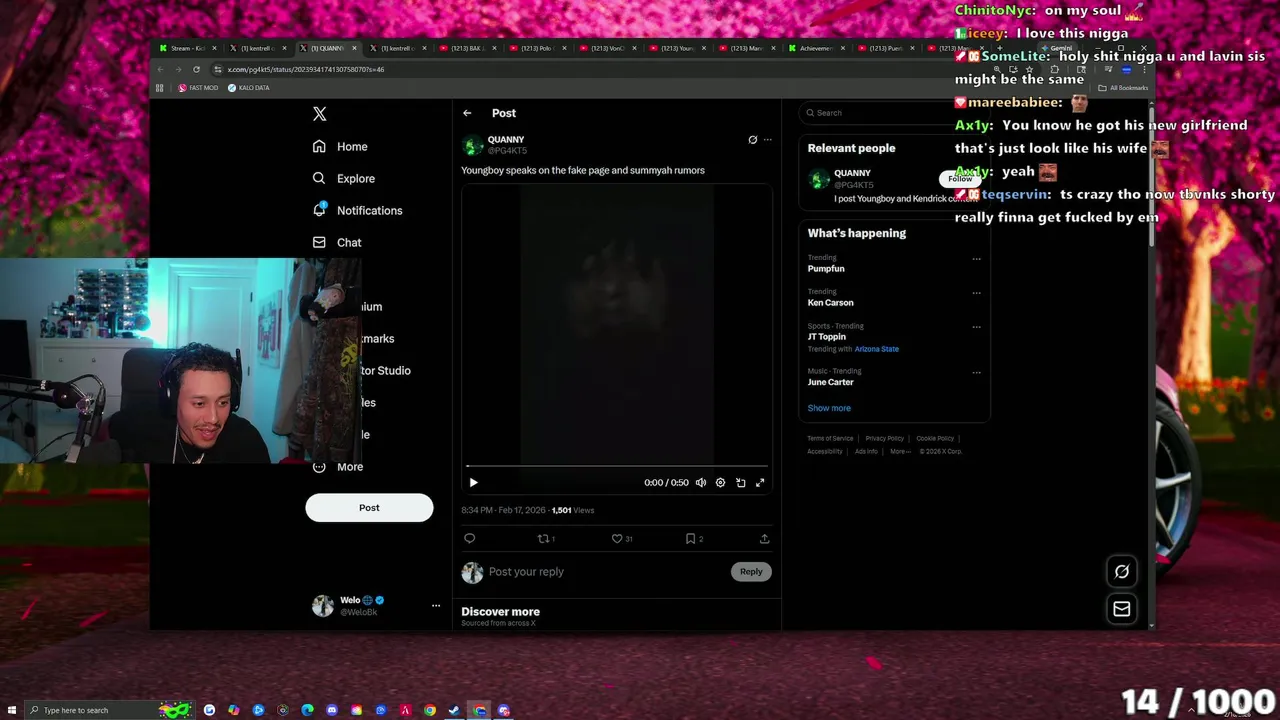Screen dimensions: 1280x720
Task: Open video playback settings gear
Action: click(720, 483)
